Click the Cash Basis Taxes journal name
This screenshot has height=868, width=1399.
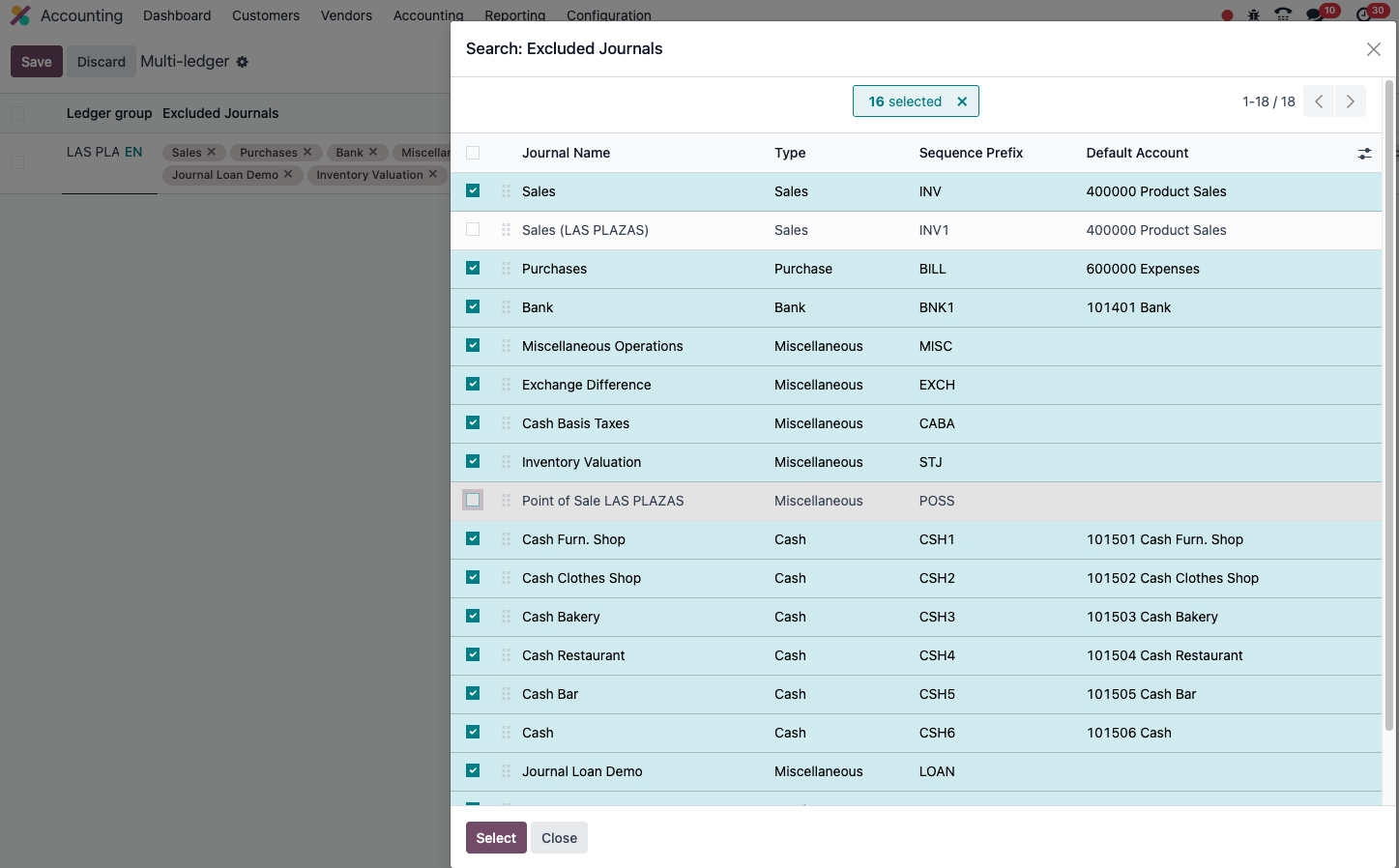pos(575,423)
